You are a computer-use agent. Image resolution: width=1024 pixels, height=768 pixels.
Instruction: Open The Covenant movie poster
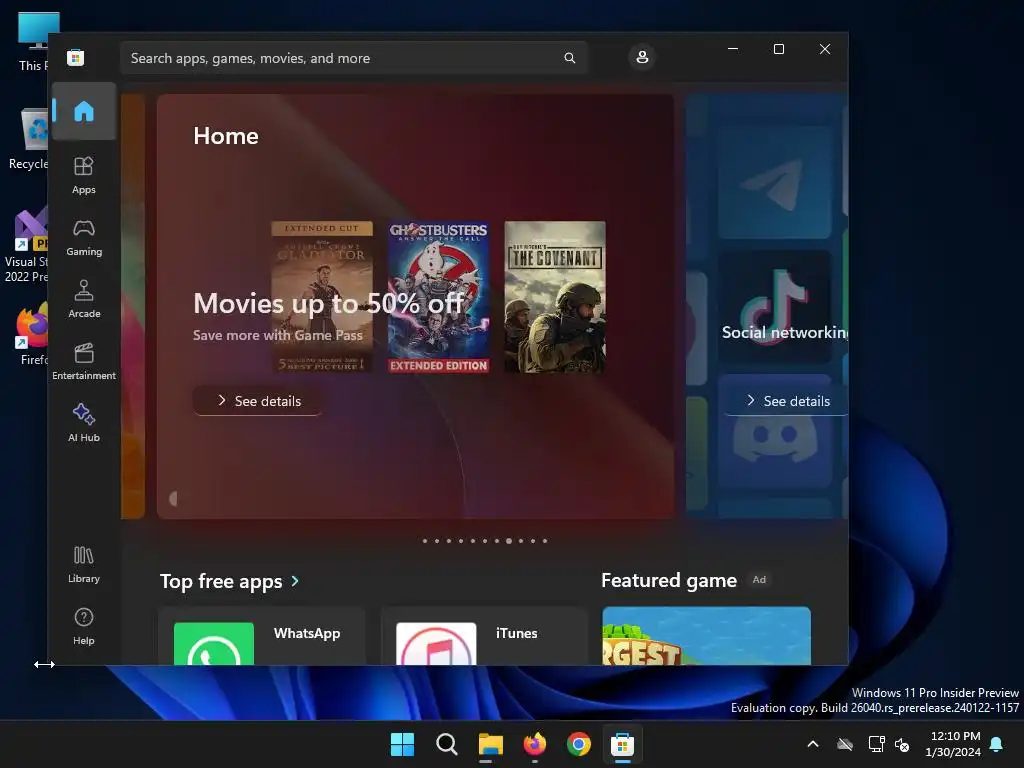(x=555, y=297)
